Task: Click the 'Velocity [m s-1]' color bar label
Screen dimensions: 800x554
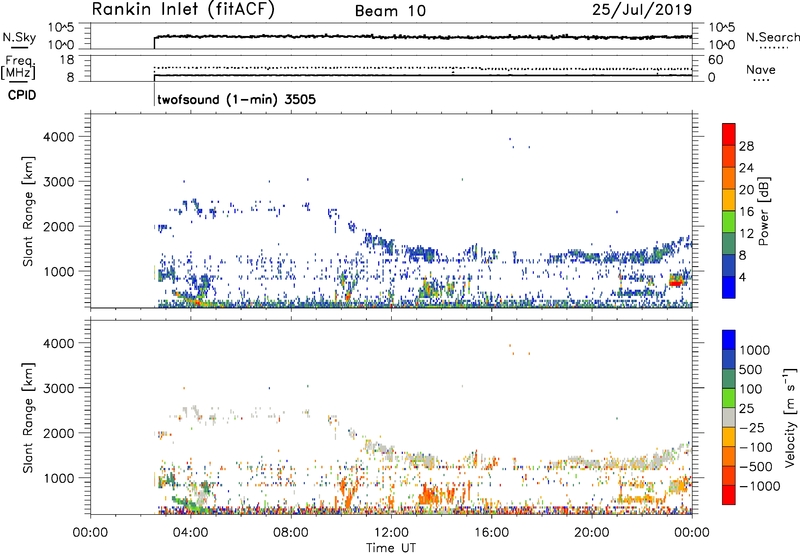Action: pos(790,417)
